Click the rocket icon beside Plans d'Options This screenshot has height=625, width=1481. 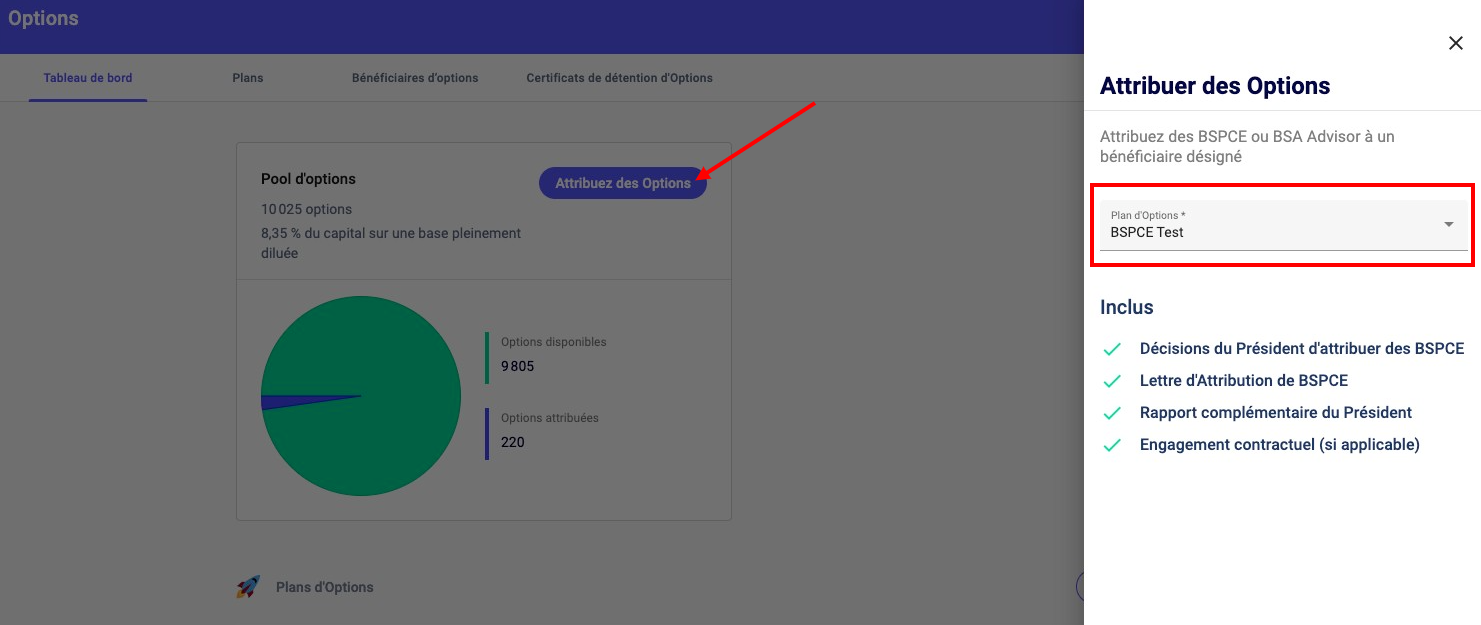pos(248,587)
